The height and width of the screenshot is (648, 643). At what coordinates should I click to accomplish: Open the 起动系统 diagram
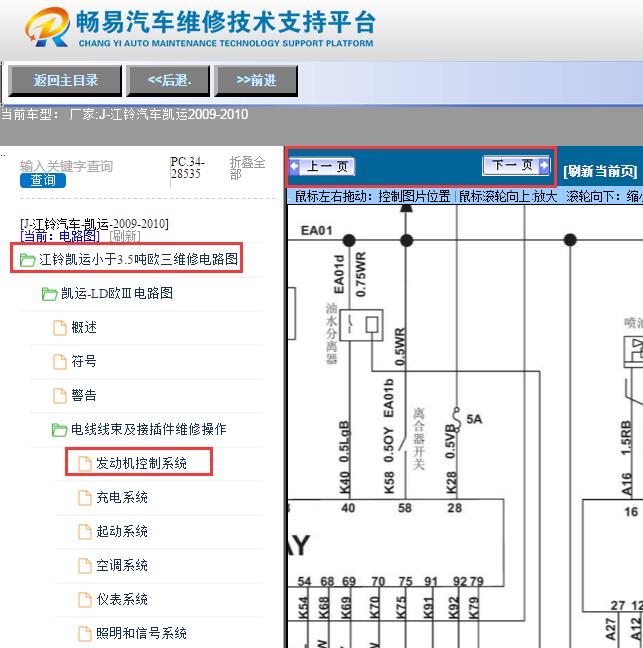point(122,531)
